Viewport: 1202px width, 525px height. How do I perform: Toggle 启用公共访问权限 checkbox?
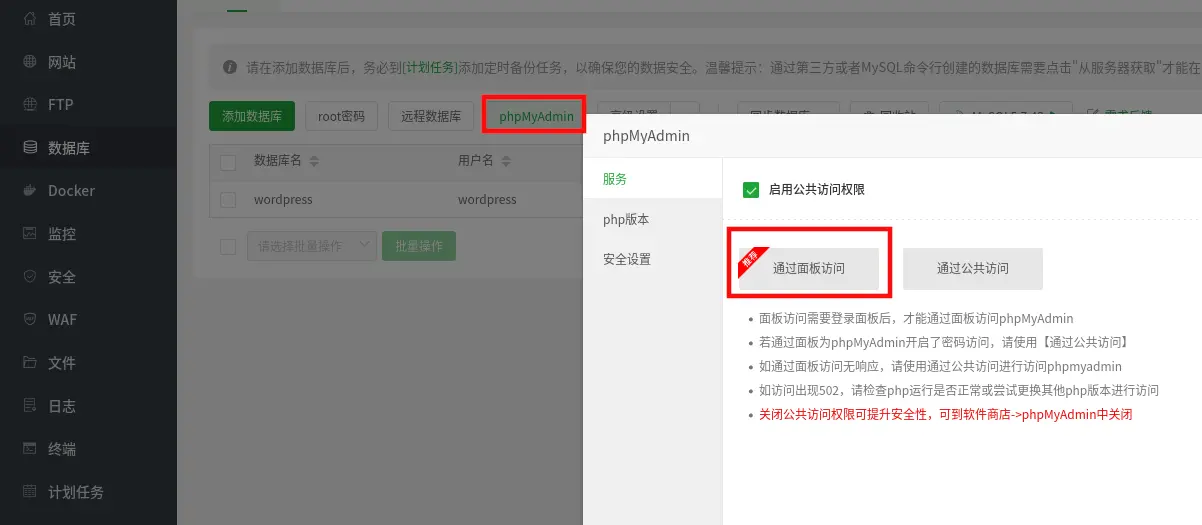[751, 189]
